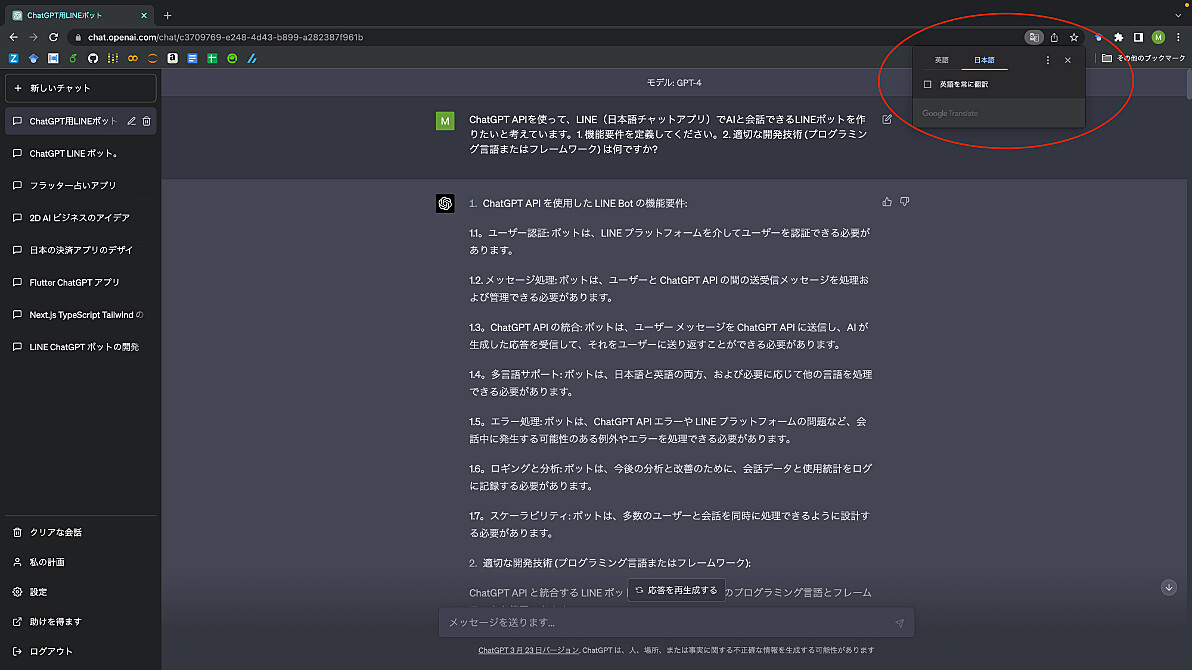This screenshot has height=670, width=1192.
Task: Start a chat with 新しいチャット button
Action: pos(81,88)
